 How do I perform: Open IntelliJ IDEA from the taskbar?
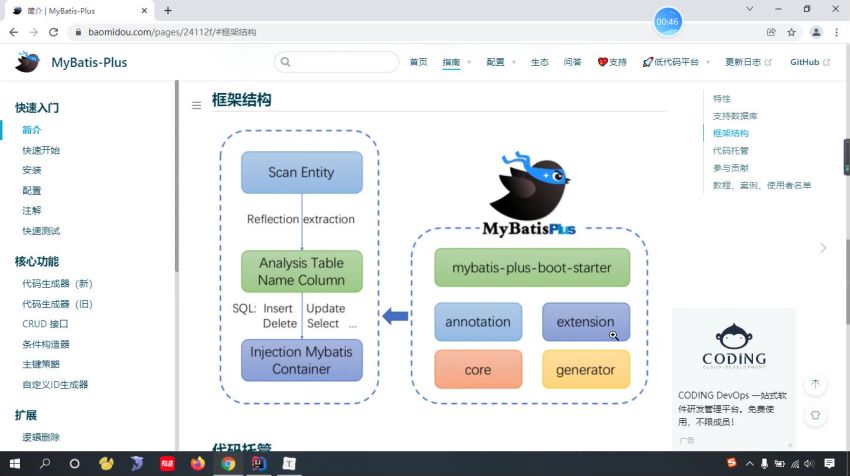(259, 464)
